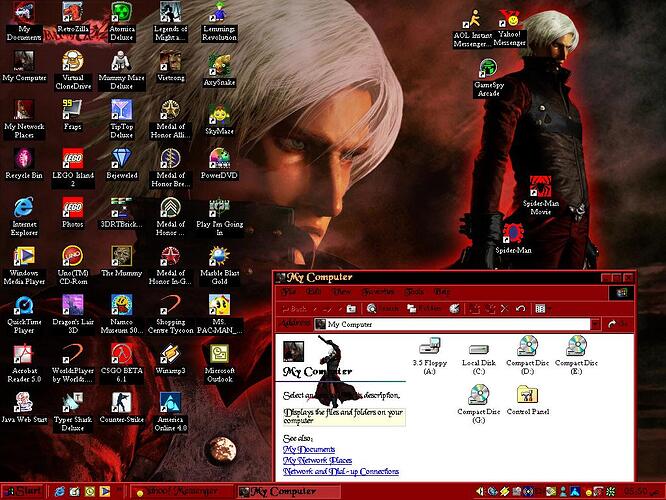Screen dimensions: 666x500
Task: Expand the Address bar dropdown arrow
Action: coord(595,324)
